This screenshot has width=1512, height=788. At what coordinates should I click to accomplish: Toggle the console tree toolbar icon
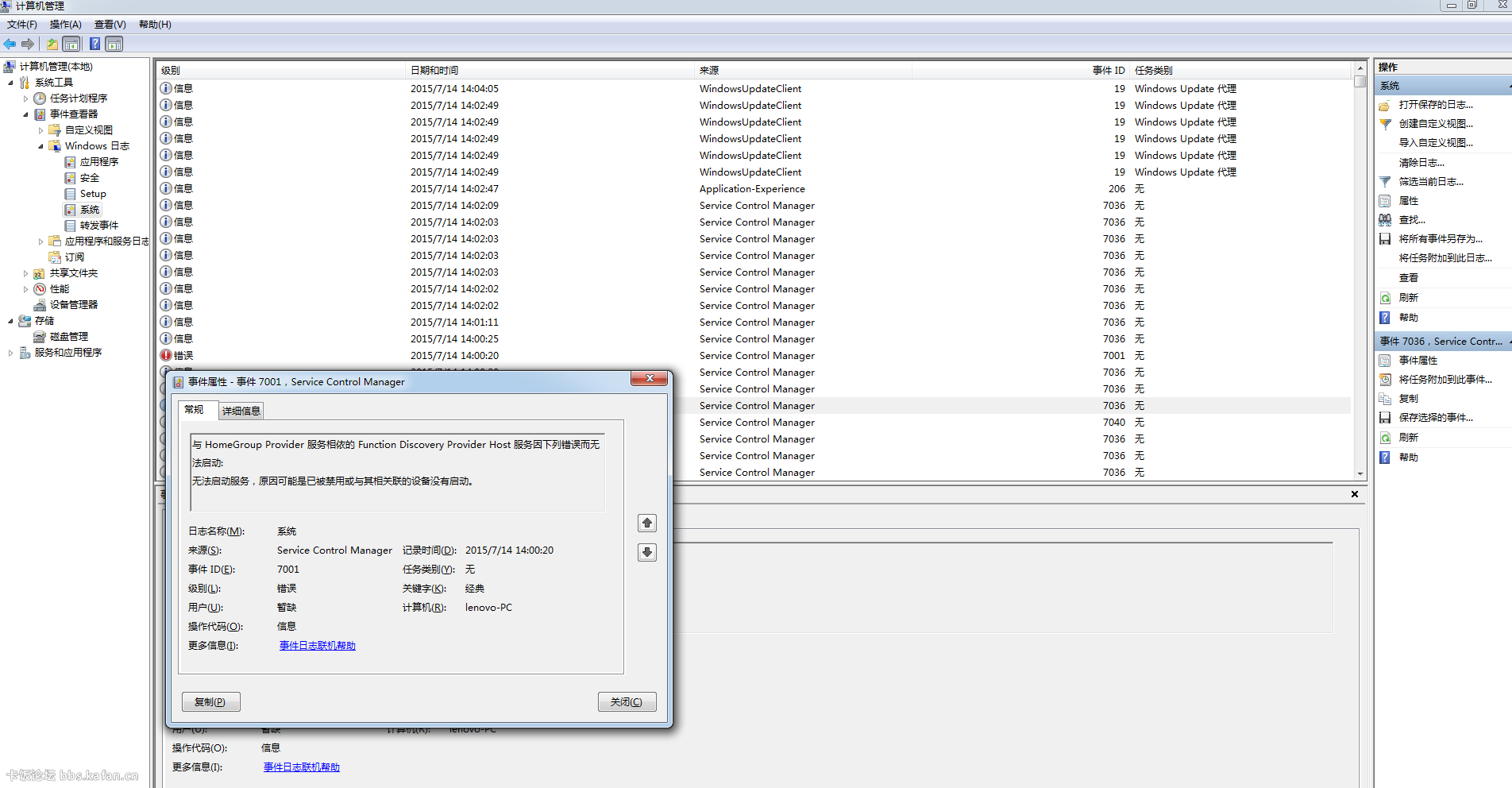[71, 44]
